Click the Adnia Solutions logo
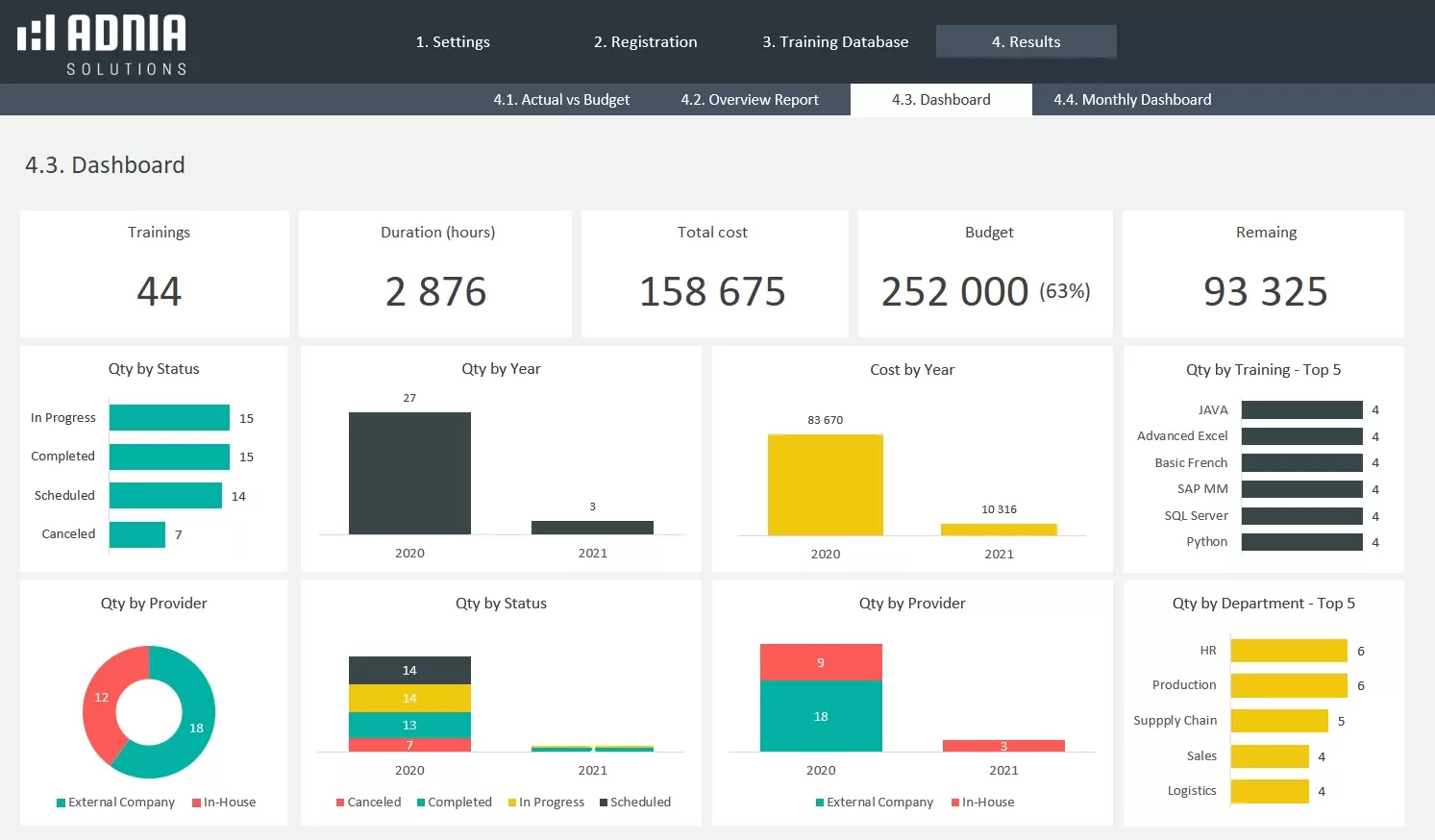This screenshot has height=840, width=1435. 102,43
